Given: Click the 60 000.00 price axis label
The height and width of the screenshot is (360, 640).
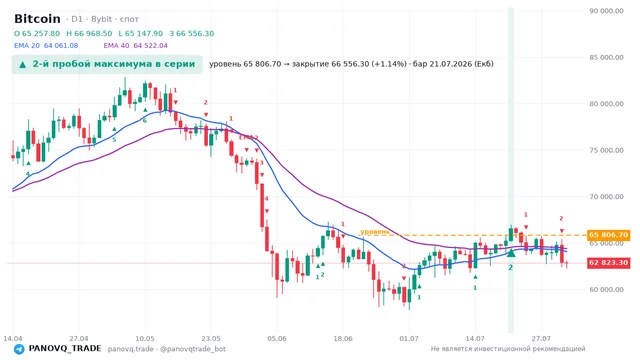Looking at the screenshot, I should pos(606,290).
